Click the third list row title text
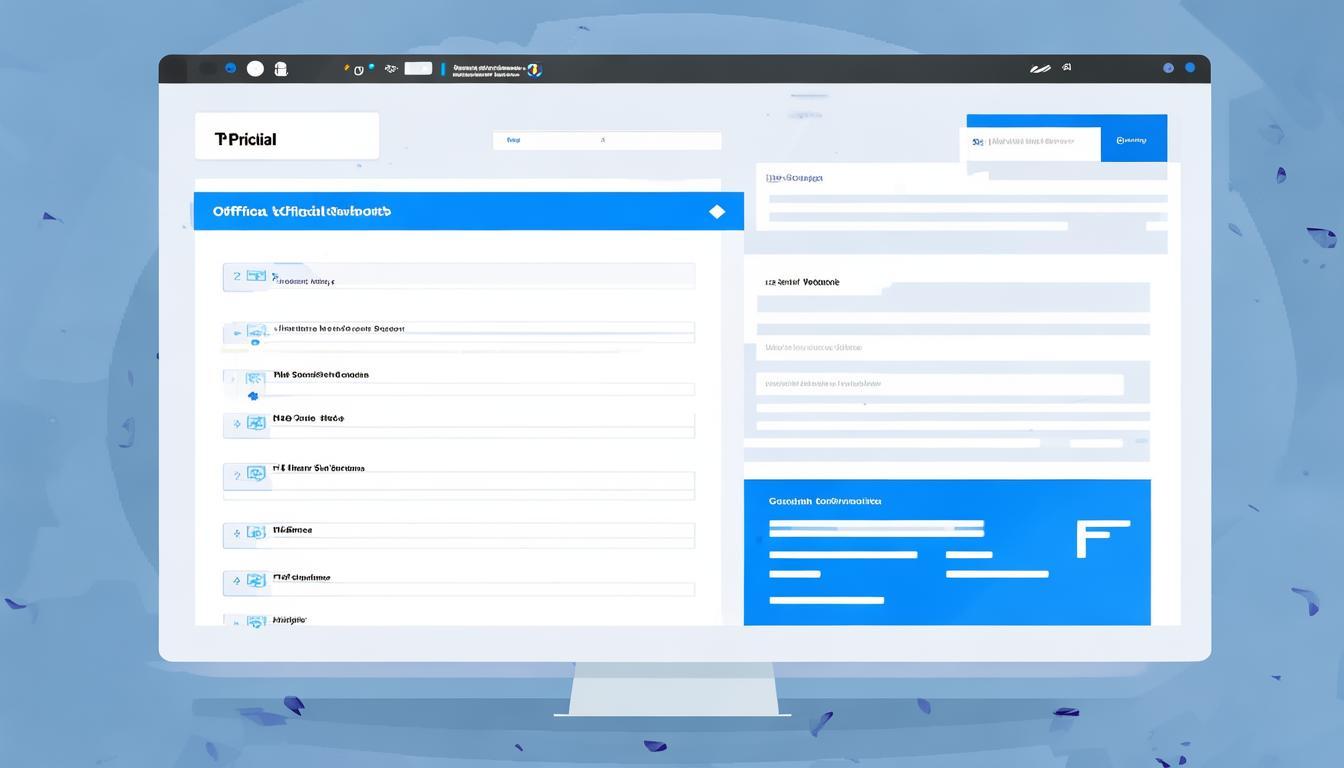 tap(321, 375)
